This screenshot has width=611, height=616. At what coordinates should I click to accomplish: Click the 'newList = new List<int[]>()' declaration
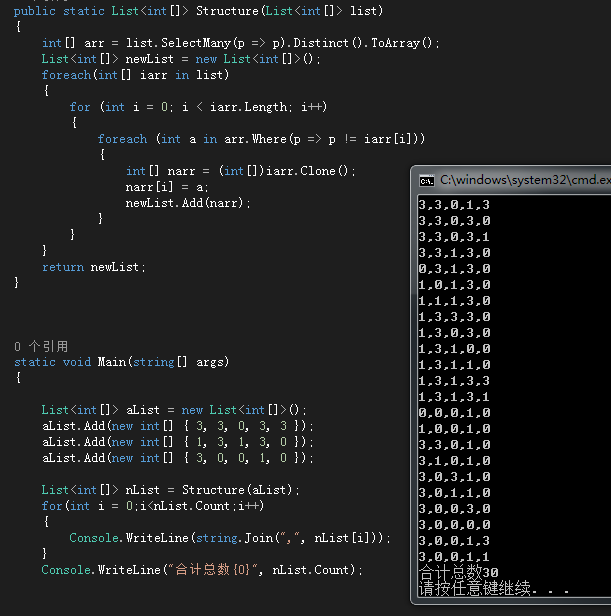pyautogui.click(x=181, y=59)
